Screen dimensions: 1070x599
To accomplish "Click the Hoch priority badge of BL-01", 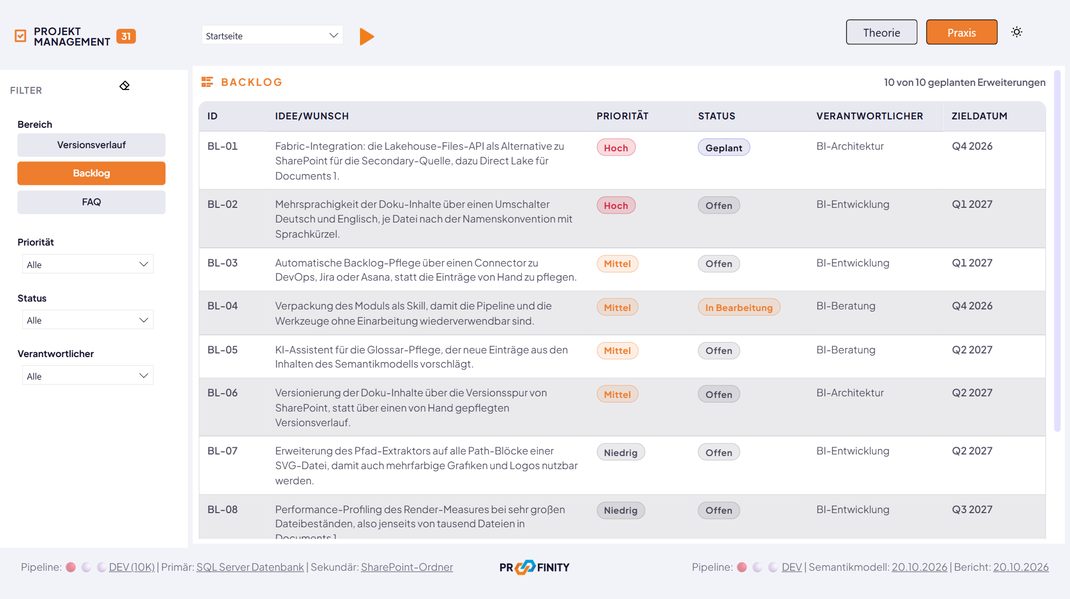I will 616,147.
